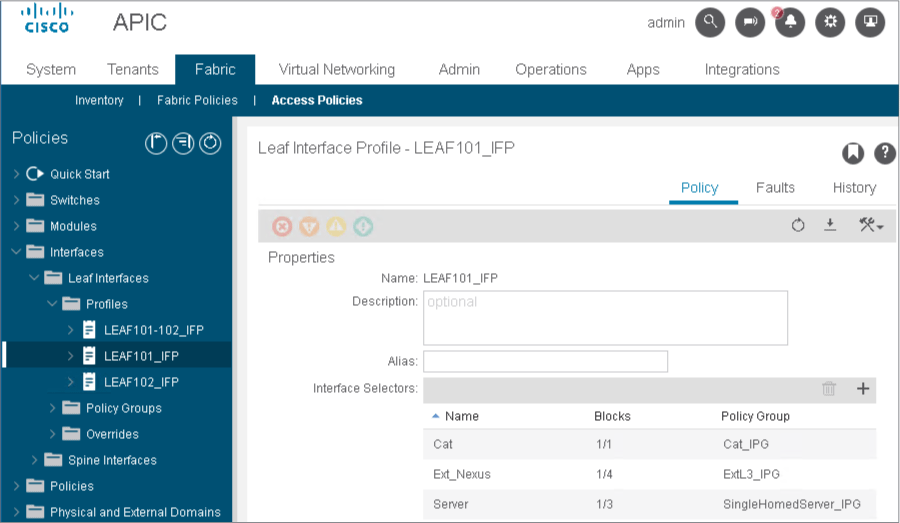
Task: Open the Tenants menu tab
Action: click(x=133, y=69)
